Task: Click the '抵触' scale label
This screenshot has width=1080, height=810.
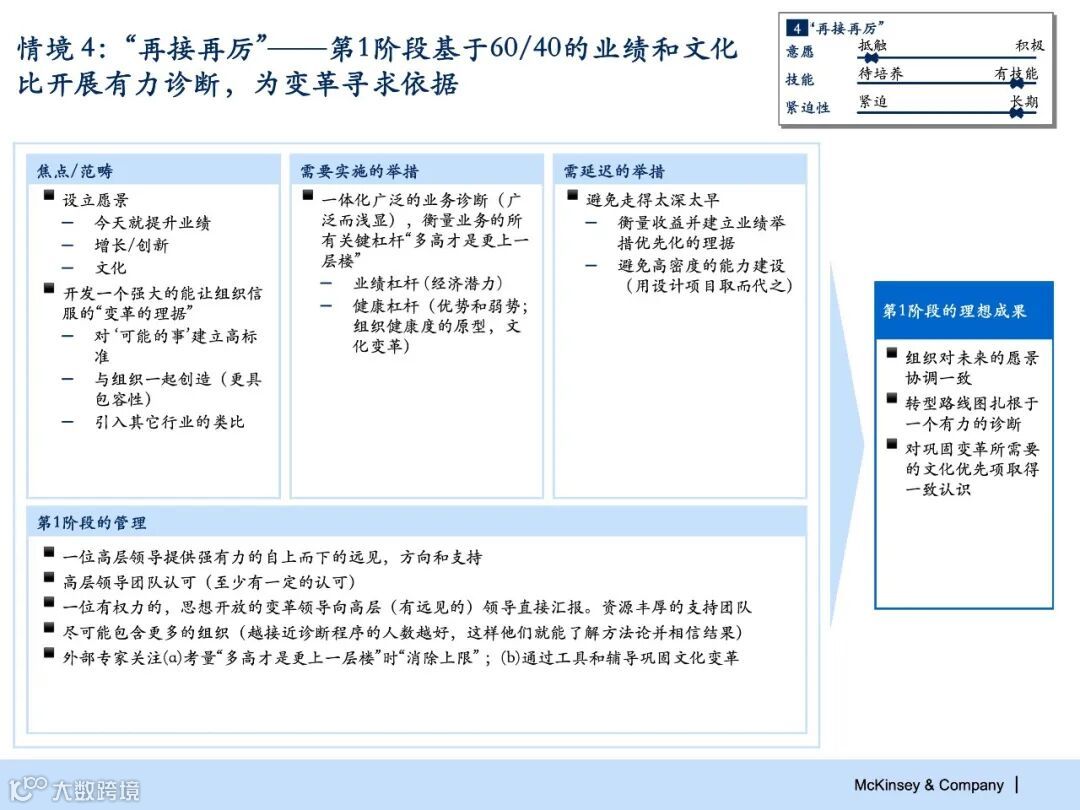Action: point(873,45)
